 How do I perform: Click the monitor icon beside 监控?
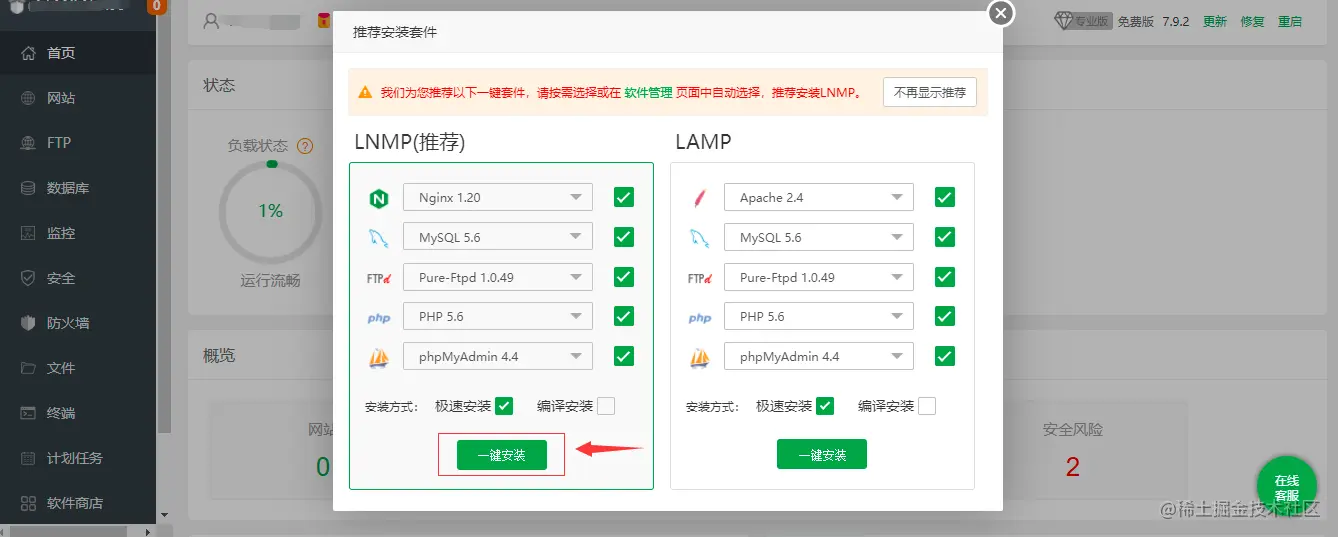point(29,233)
